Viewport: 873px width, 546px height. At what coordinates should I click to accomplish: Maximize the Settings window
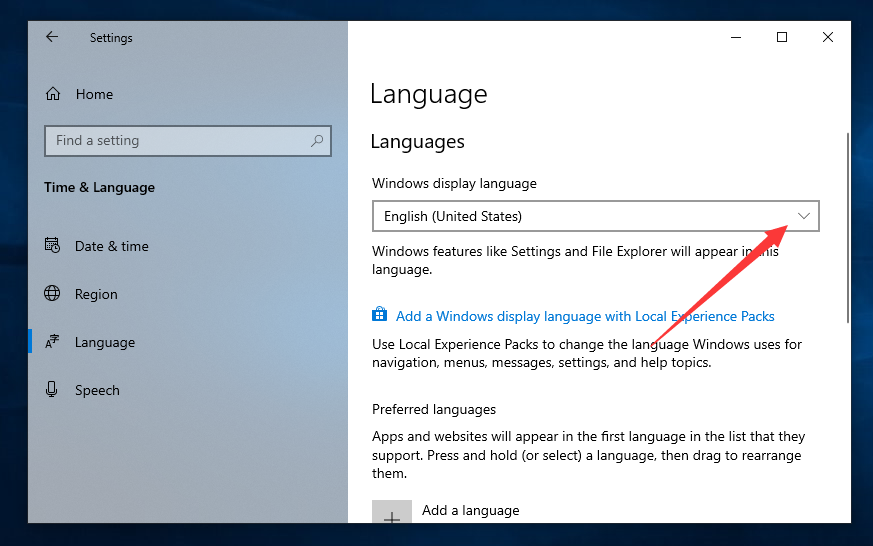coord(782,37)
